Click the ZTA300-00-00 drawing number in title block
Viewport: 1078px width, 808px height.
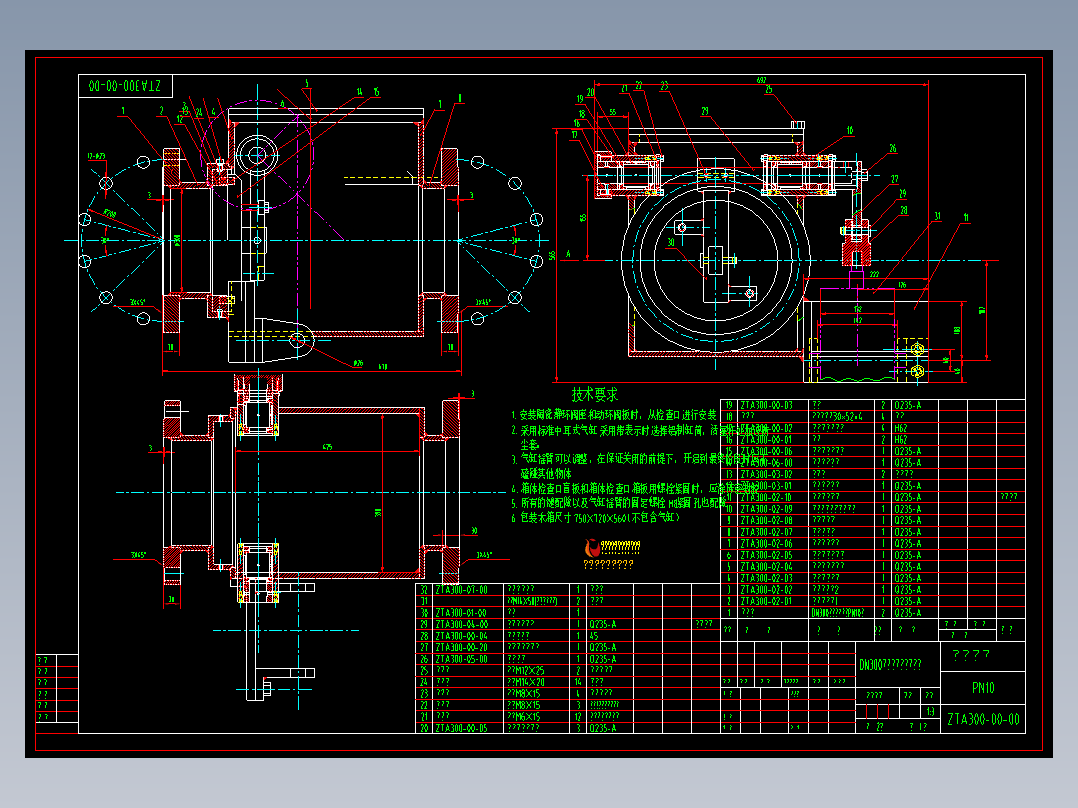983,719
